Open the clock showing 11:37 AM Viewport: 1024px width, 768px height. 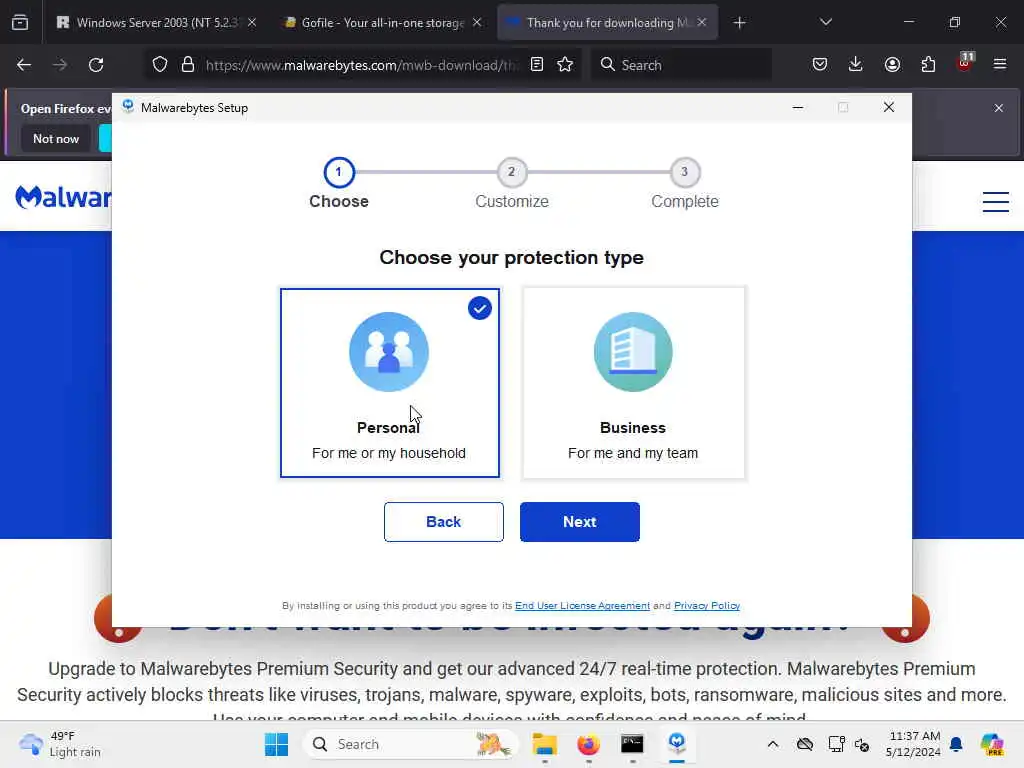[x=913, y=744]
